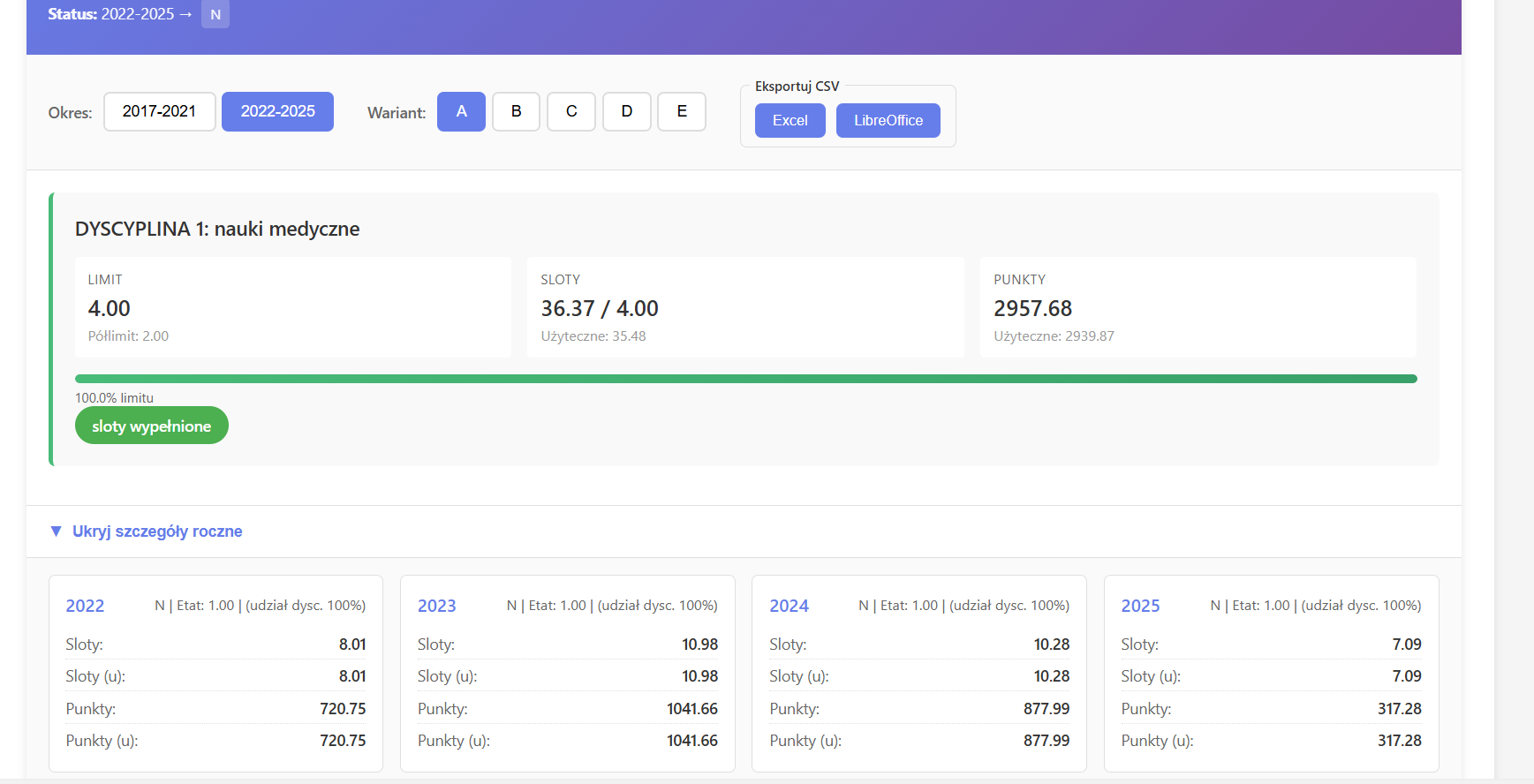Click the green limit progress bar
Screen dimensions: 1534x784
point(745,379)
